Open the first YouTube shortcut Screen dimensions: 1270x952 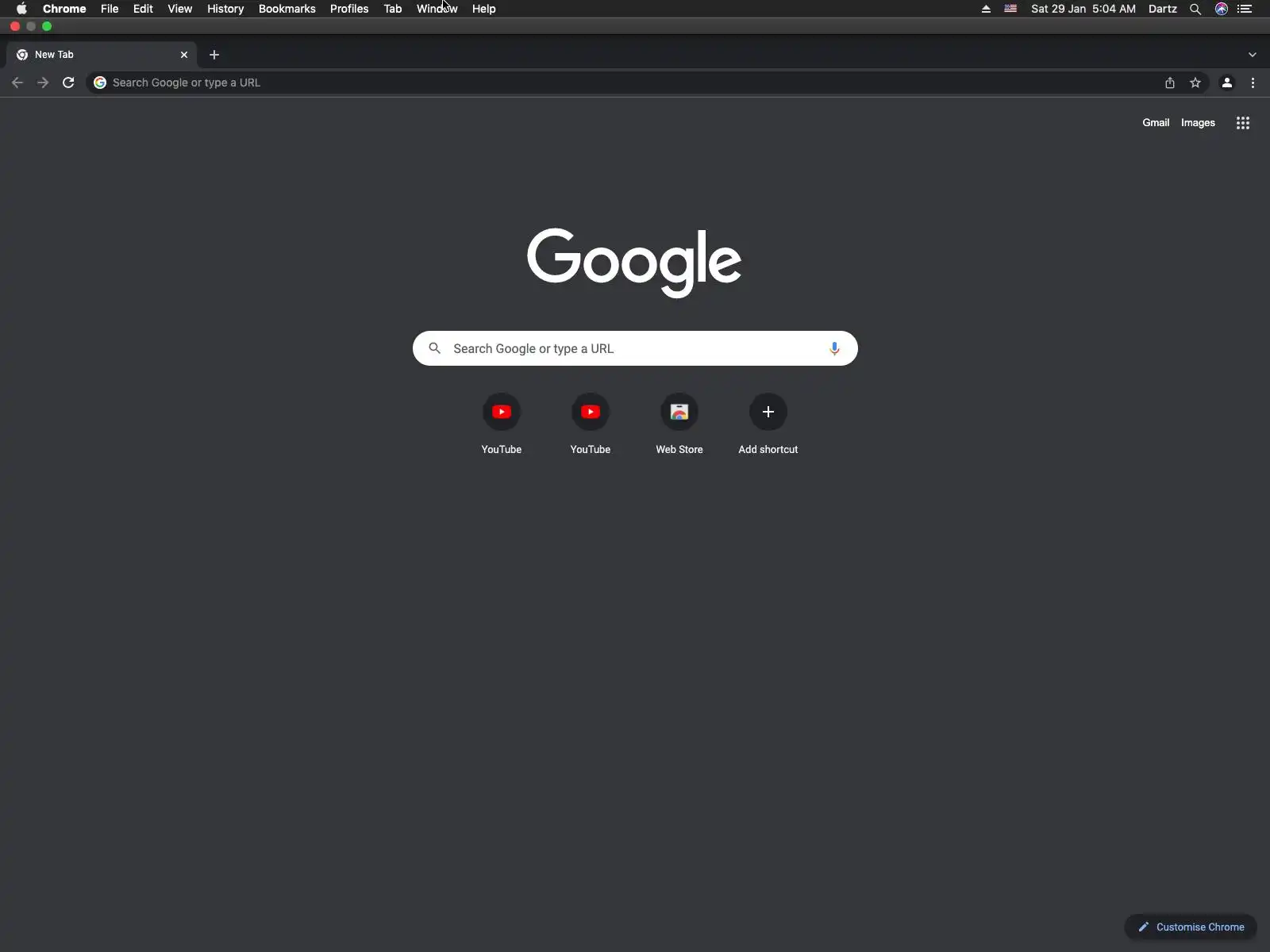[502, 424]
